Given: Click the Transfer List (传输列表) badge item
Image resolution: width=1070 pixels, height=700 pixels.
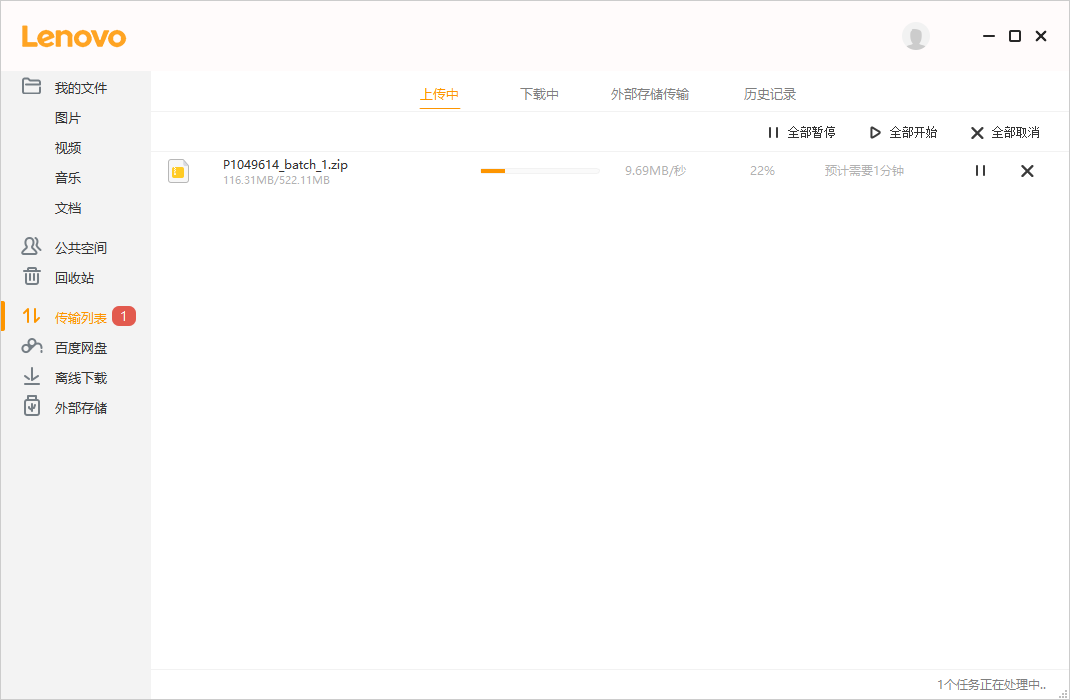Looking at the screenshot, I should pyautogui.click(x=81, y=318).
